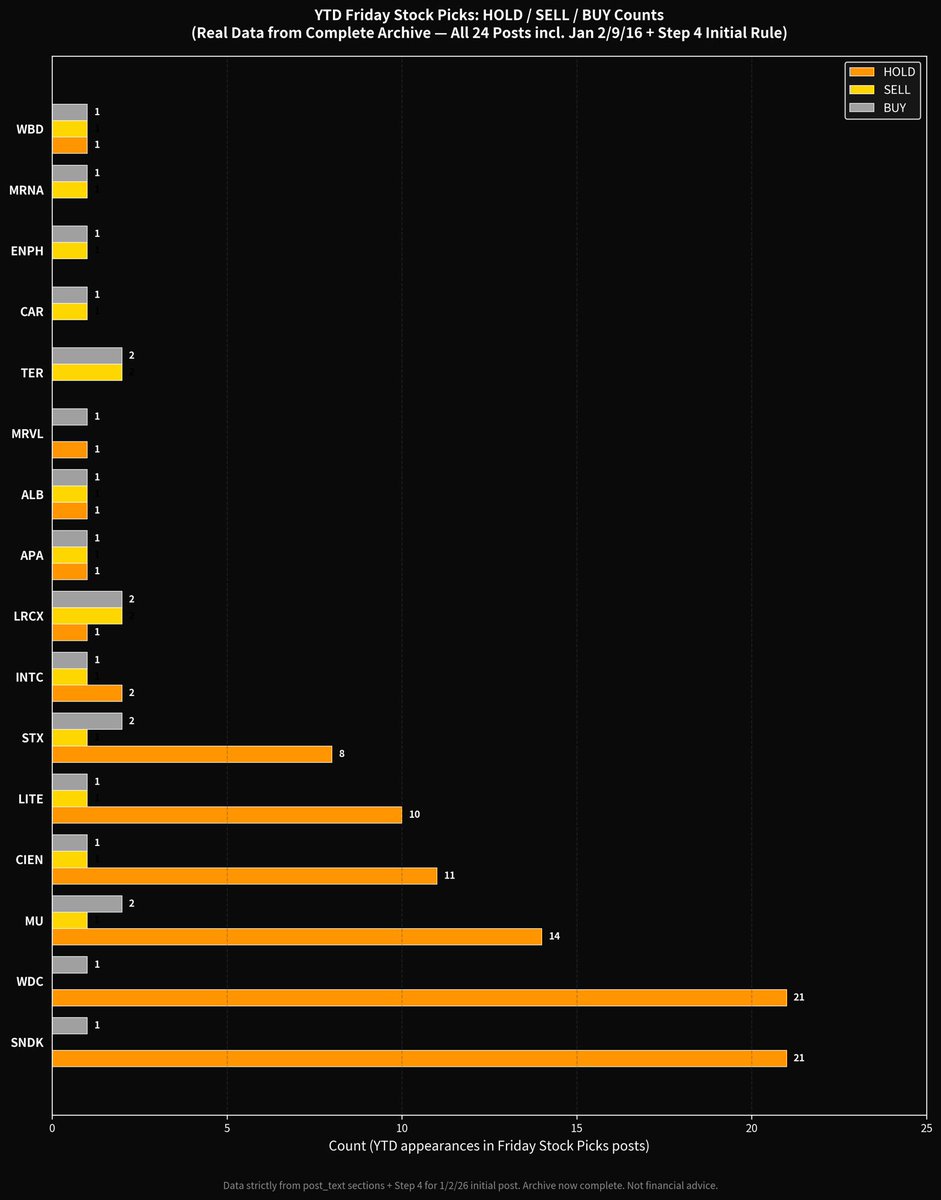Click the WDC ticker label on the y-axis
Screen dimensions: 941x1200
coord(31,982)
